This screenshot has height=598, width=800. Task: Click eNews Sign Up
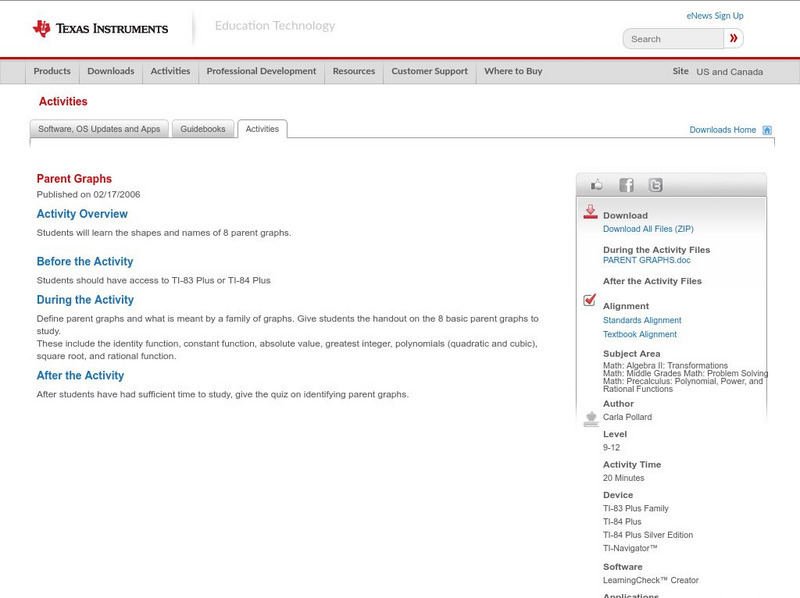714,15
